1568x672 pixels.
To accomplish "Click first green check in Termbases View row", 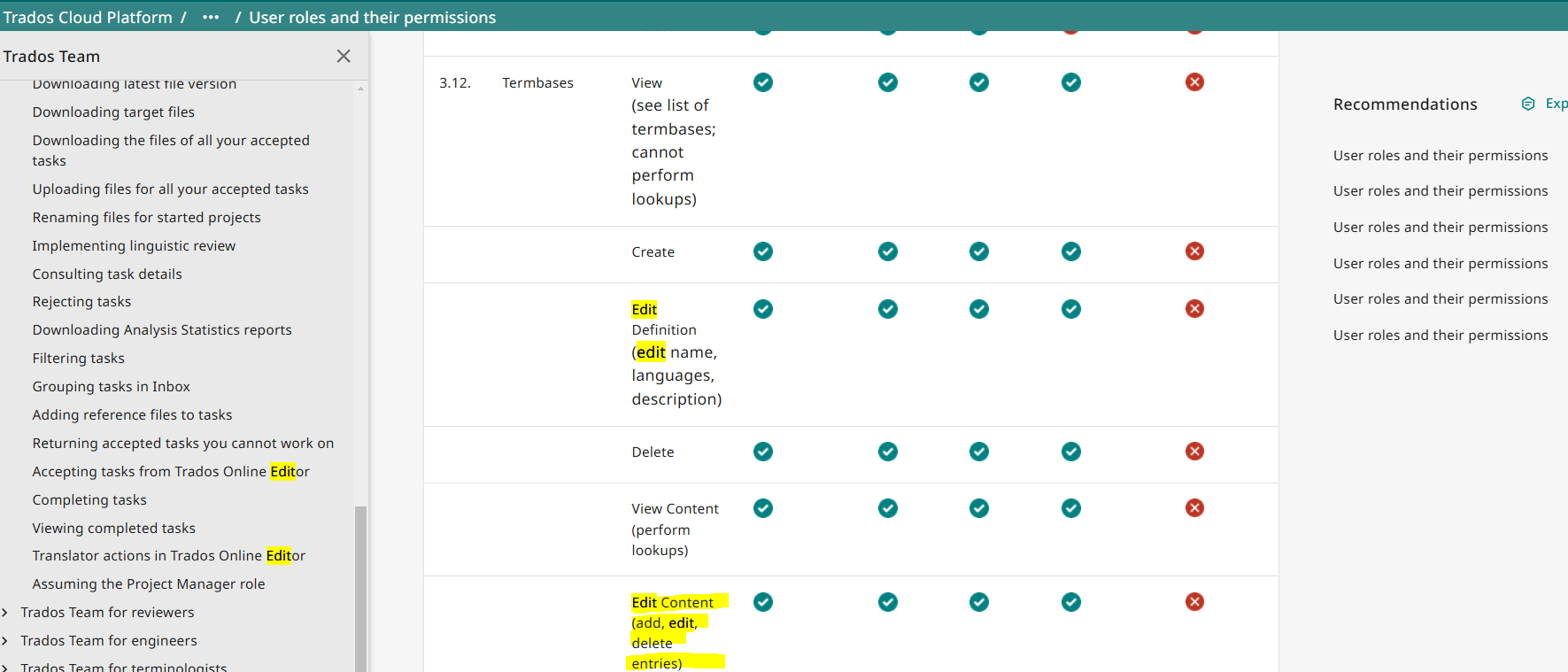I will 763,82.
